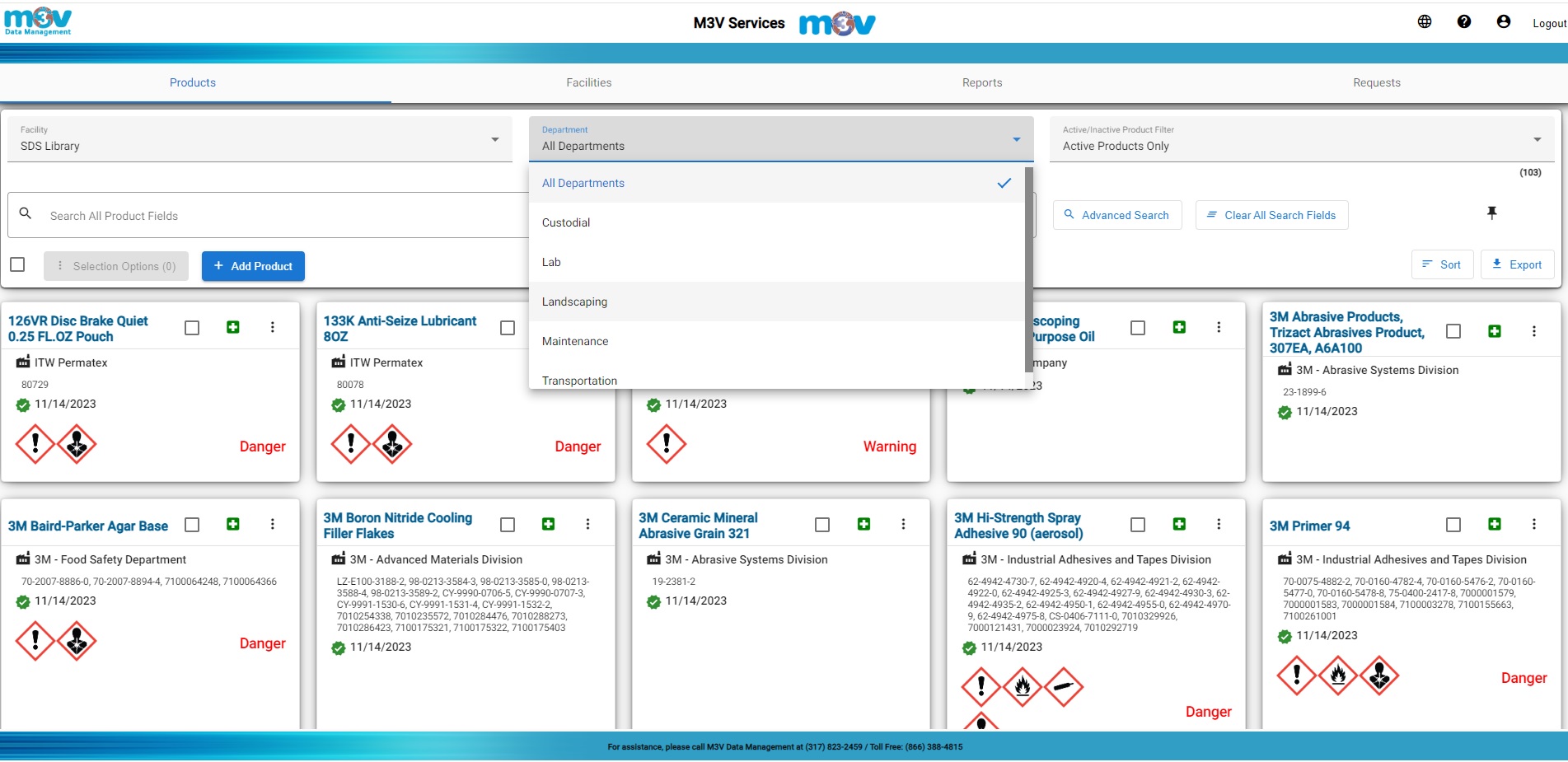Screen dimensions: 1568x762
Task: Open the language globe icon in header
Action: click(1425, 22)
